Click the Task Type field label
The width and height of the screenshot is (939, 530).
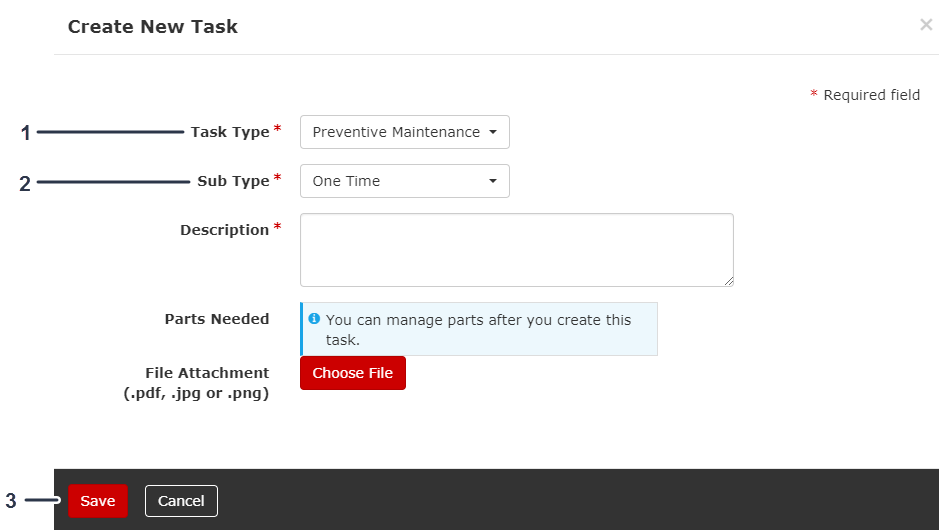[230, 132]
